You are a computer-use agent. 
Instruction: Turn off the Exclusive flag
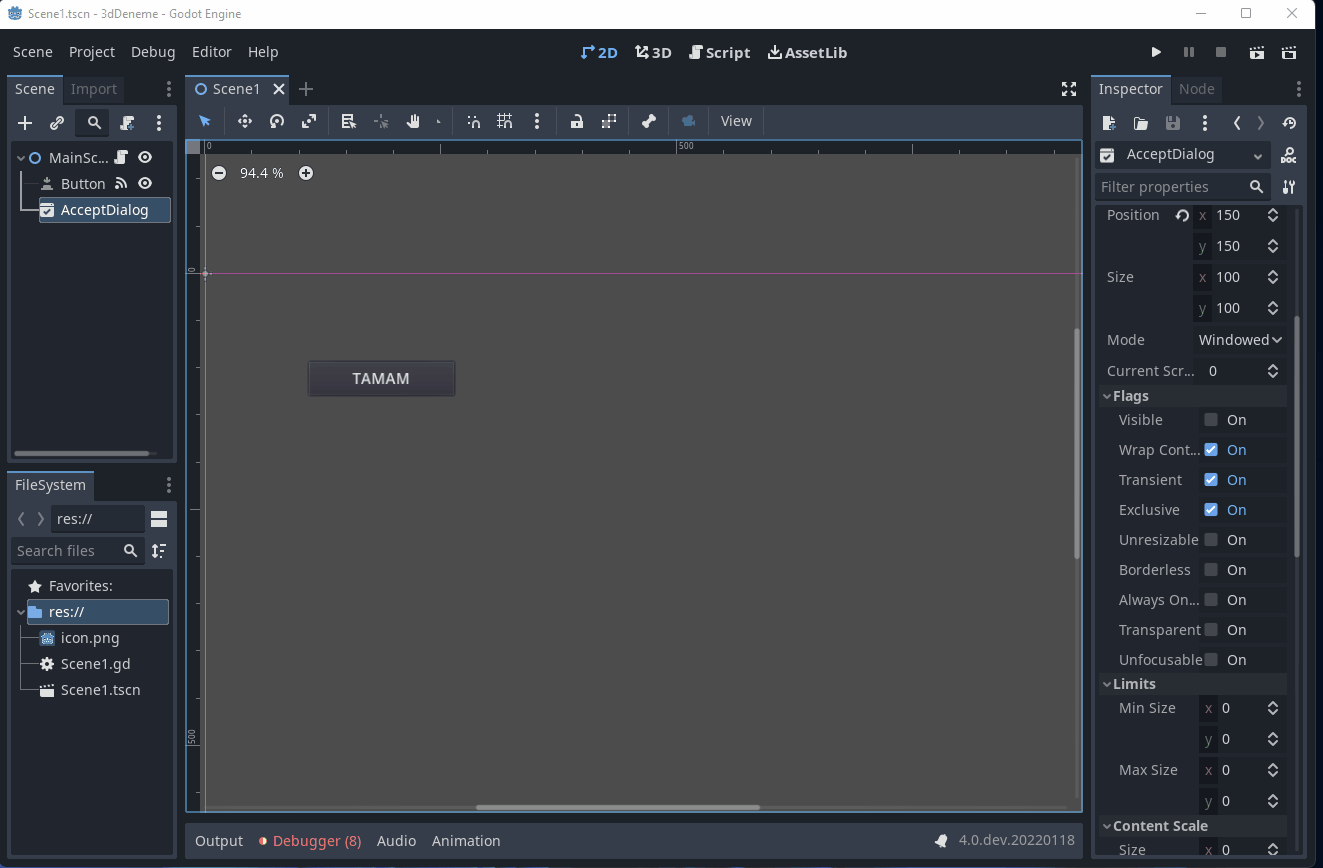pos(1213,510)
